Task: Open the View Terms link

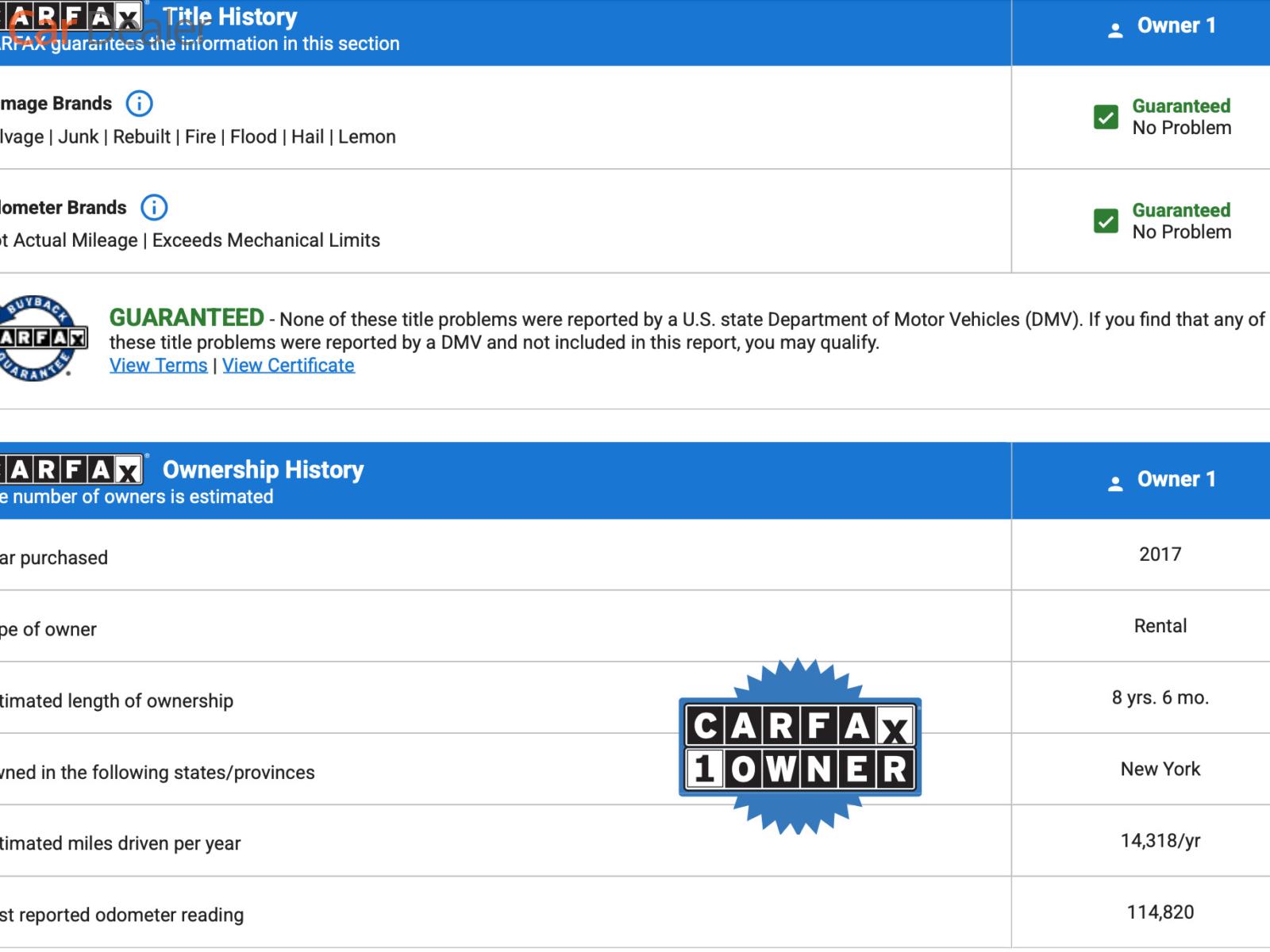Action: [158, 366]
